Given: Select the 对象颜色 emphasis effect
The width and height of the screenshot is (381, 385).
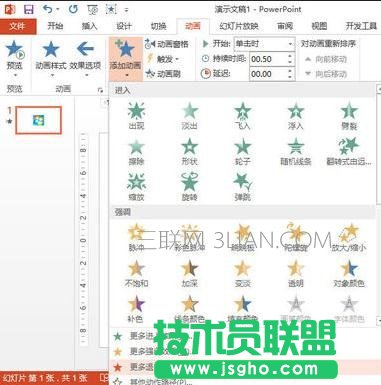Looking at the screenshot, I should [349, 273].
